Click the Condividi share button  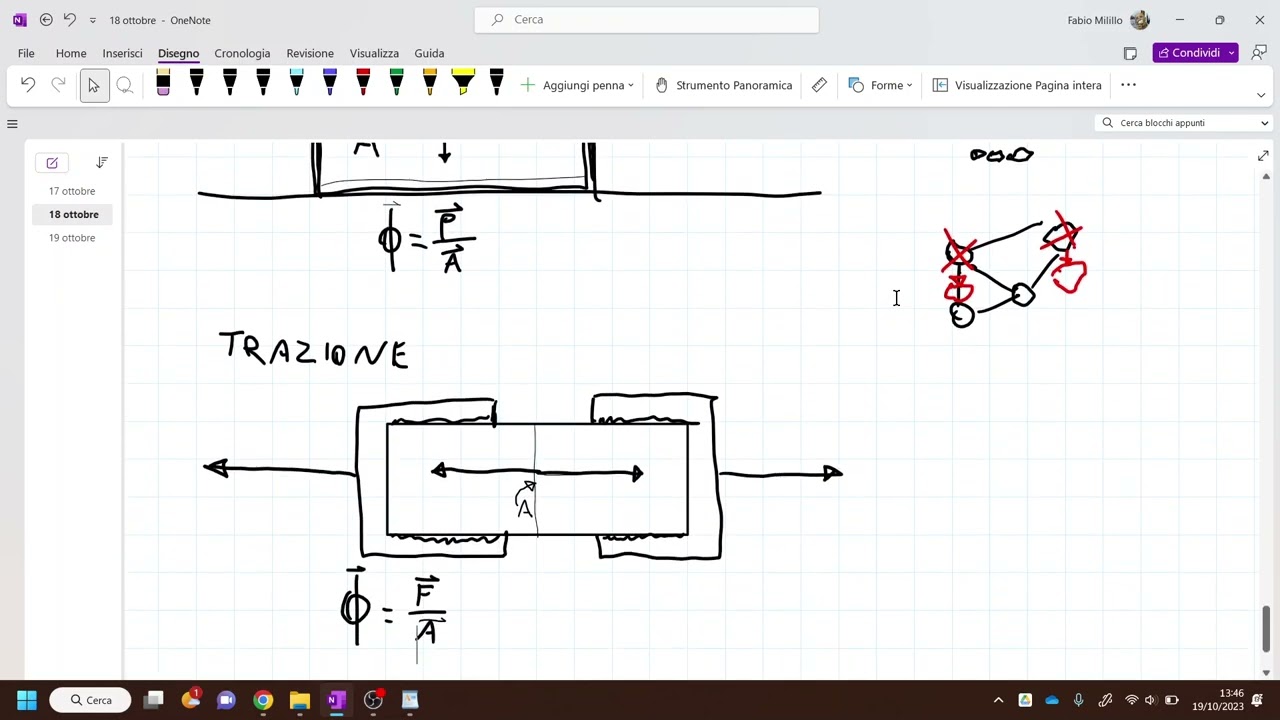[x=1189, y=53]
